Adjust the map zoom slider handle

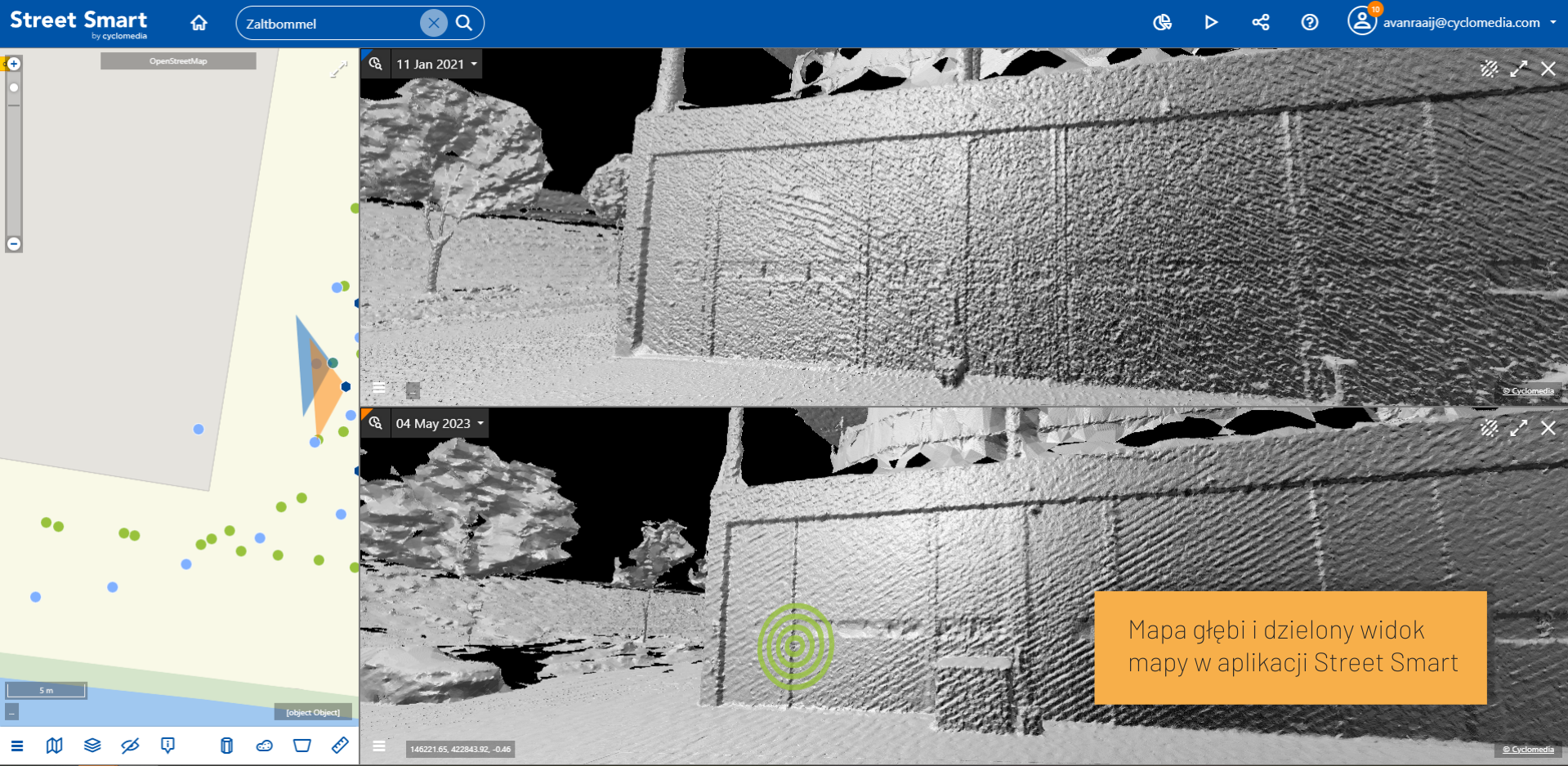pos(14,87)
